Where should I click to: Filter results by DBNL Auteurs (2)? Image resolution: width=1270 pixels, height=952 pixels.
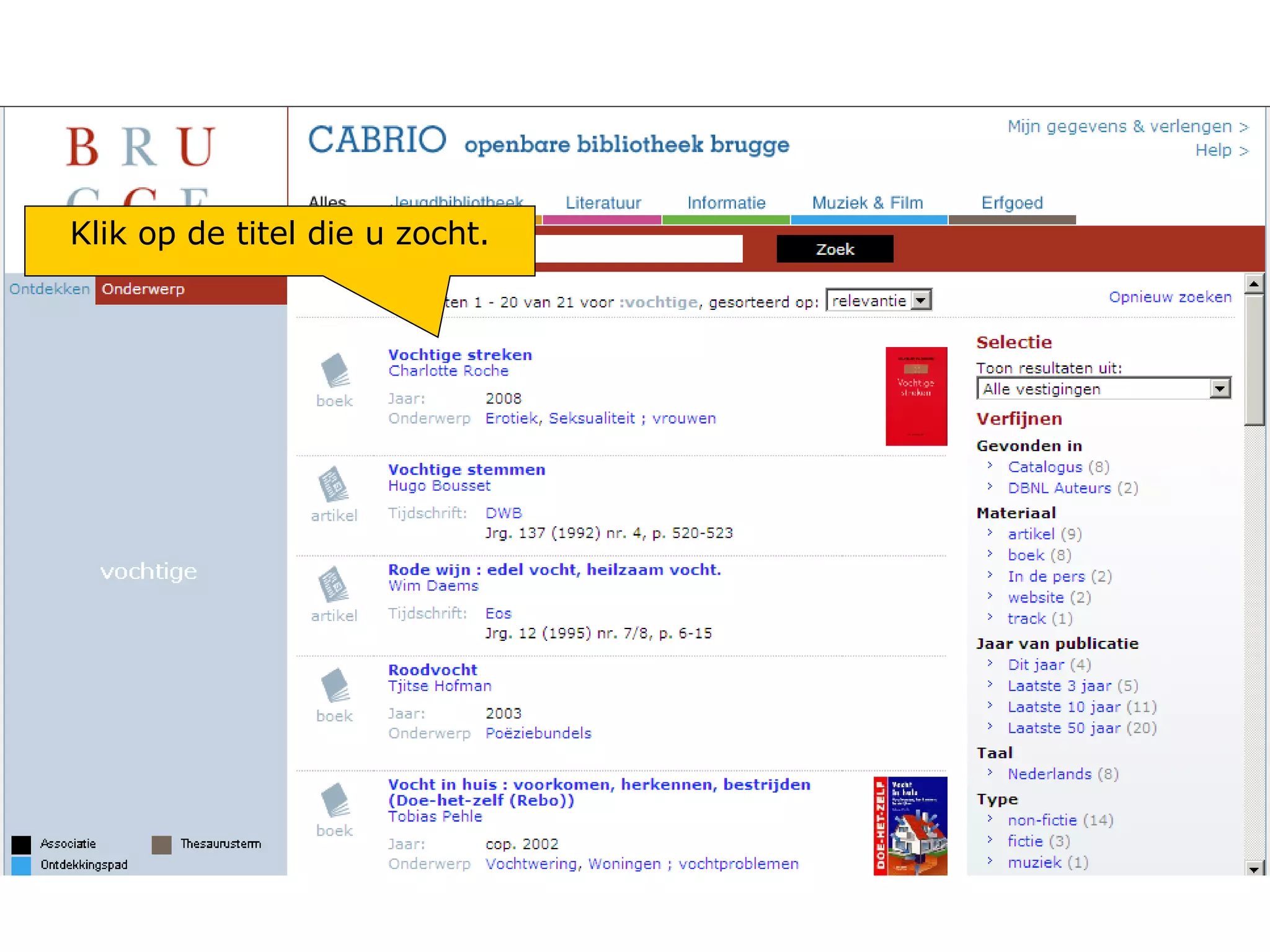point(1073,488)
